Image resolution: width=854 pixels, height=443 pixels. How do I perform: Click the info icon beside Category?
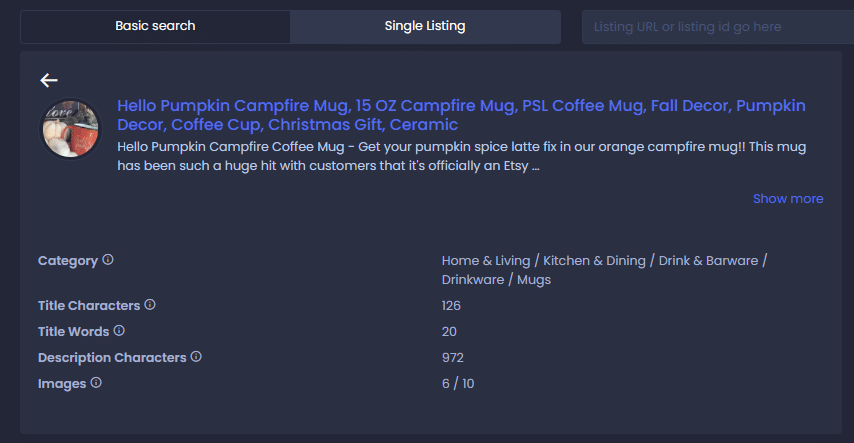tap(108, 259)
